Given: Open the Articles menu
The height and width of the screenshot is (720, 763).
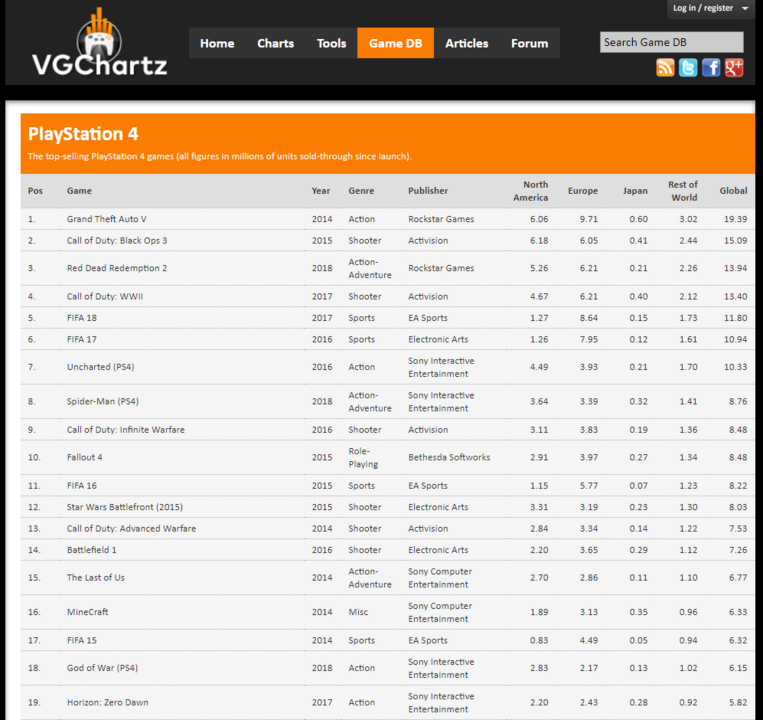Looking at the screenshot, I should pos(467,43).
